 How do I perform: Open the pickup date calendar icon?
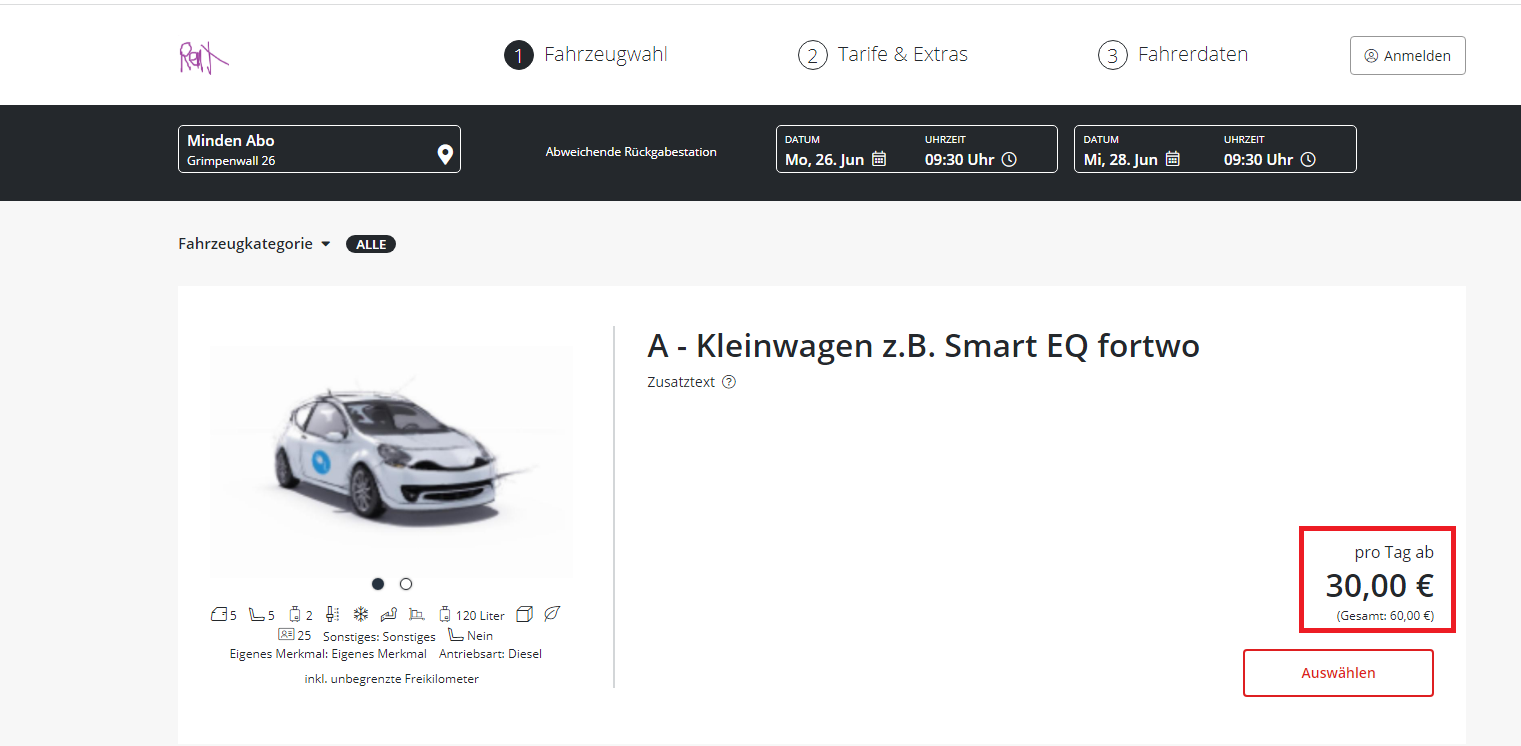(879, 159)
